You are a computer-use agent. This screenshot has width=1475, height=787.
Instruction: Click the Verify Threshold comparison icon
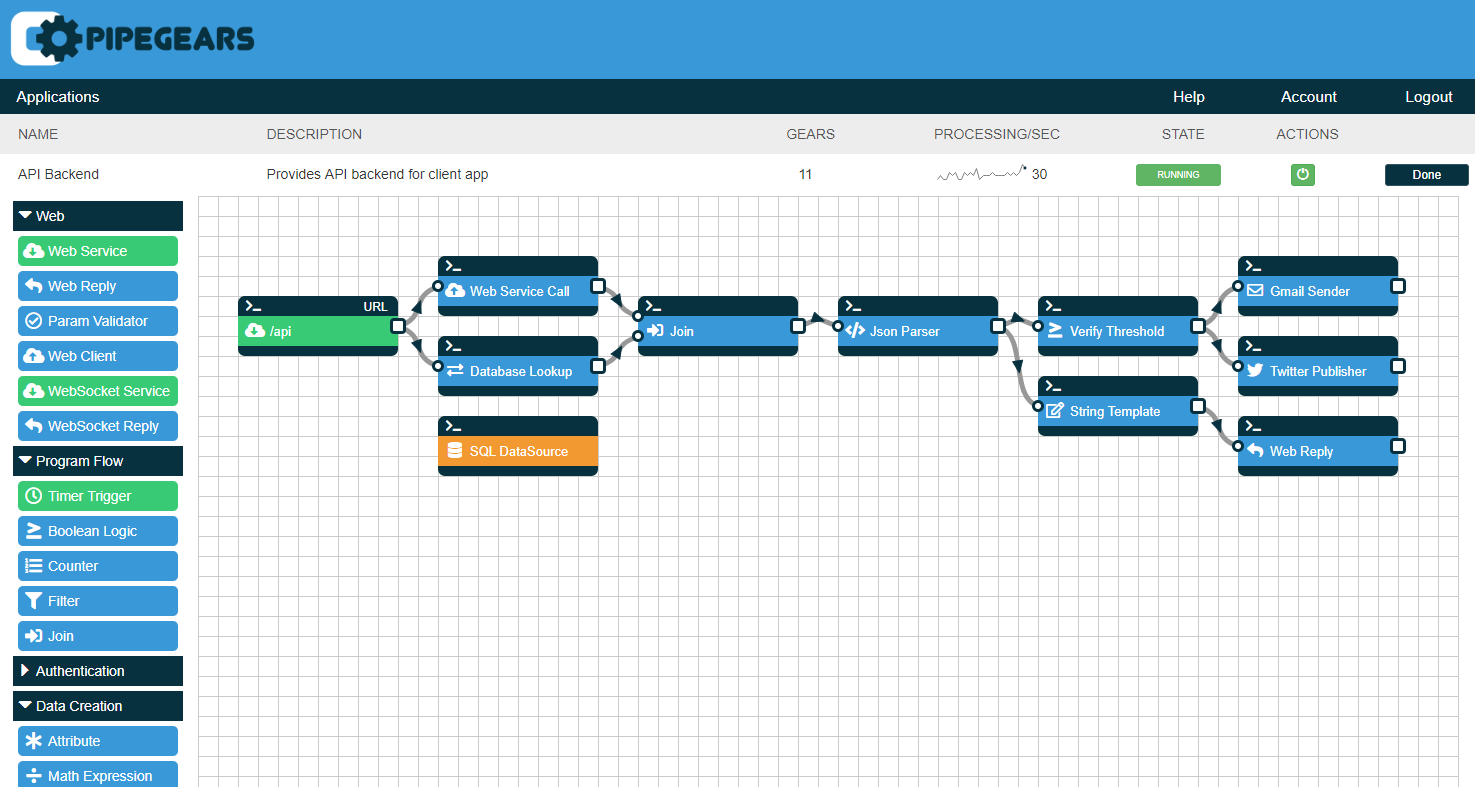[x=1054, y=331]
